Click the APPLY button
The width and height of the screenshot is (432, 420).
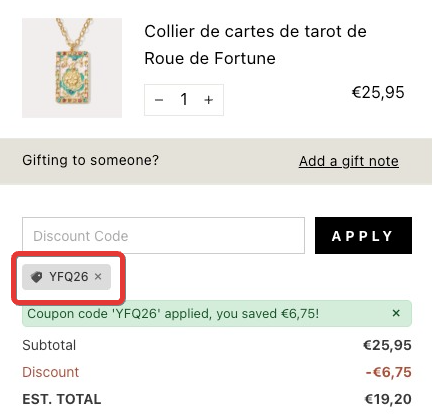pos(363,236)
